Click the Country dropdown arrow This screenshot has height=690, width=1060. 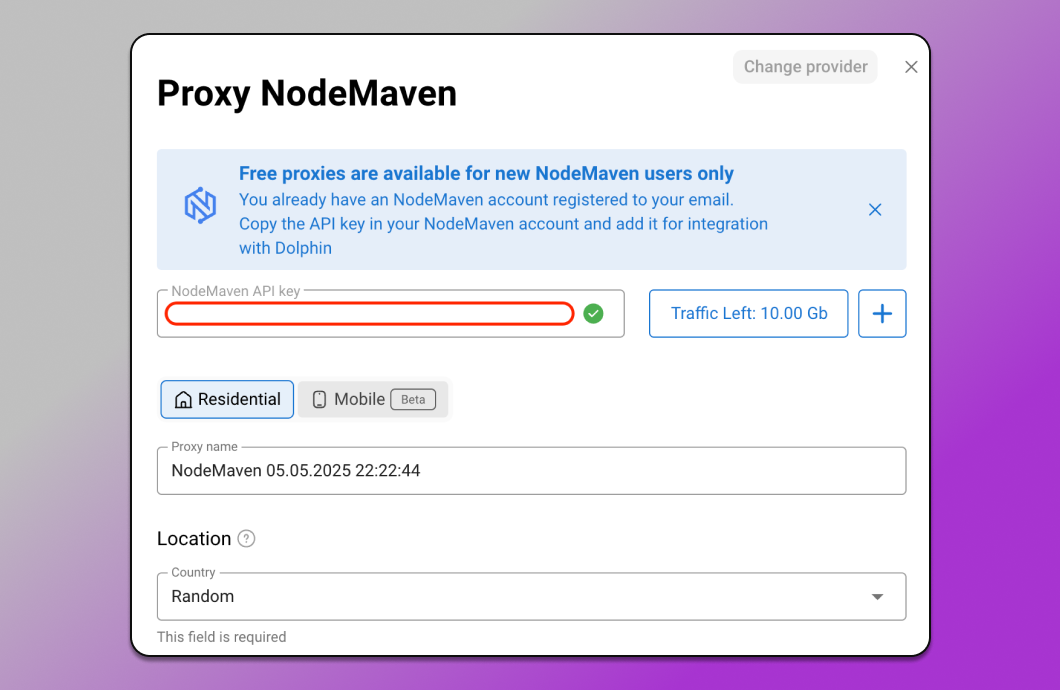877,597
